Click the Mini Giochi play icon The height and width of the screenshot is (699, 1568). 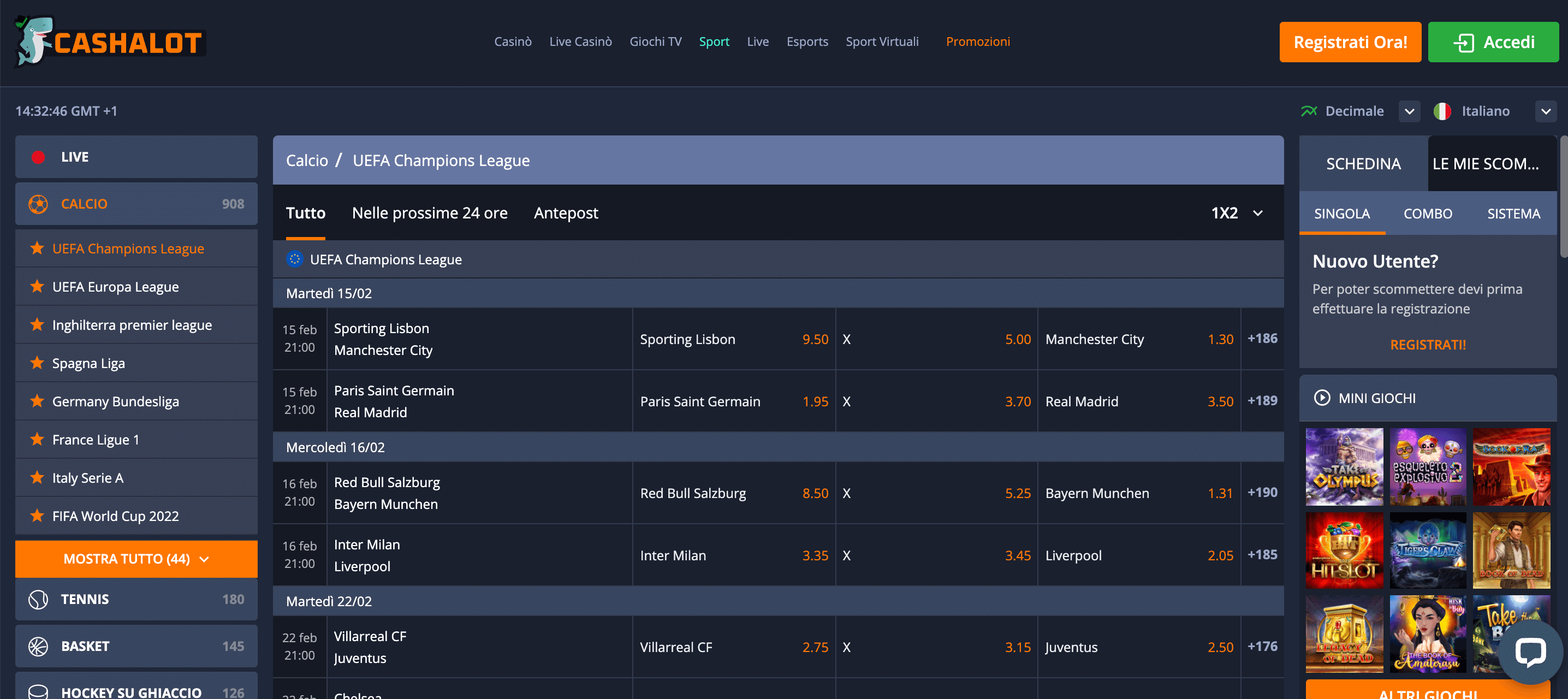[1322, 398]
